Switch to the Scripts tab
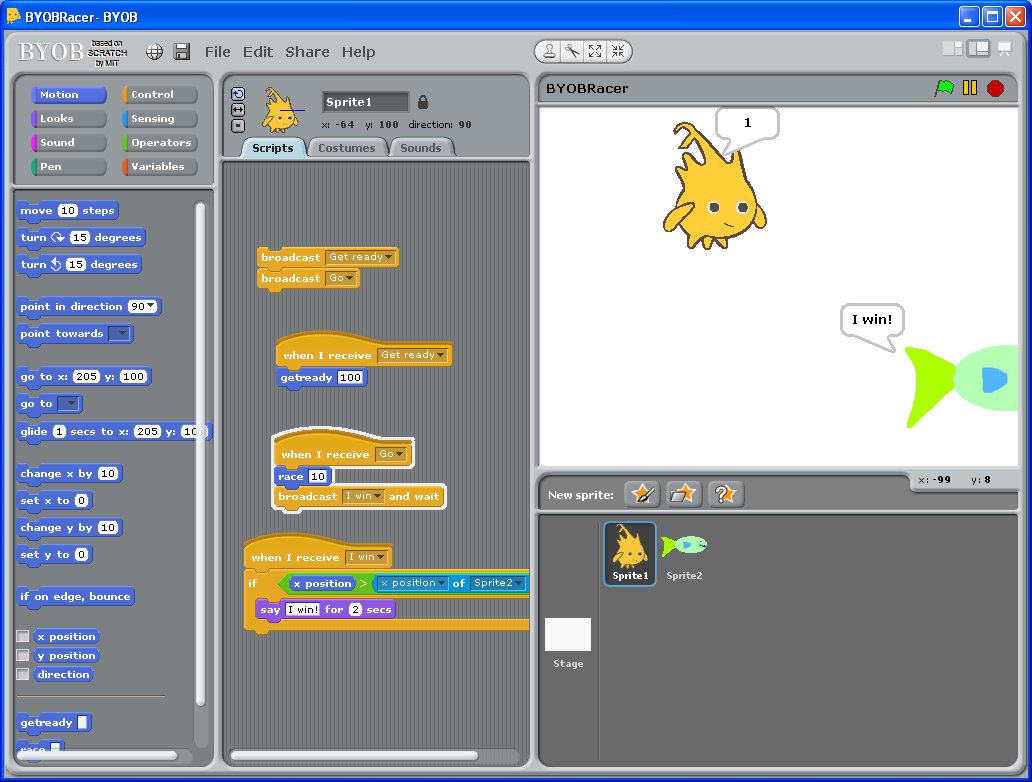This screenshot has width=1032, height=782. click(272, 148)
